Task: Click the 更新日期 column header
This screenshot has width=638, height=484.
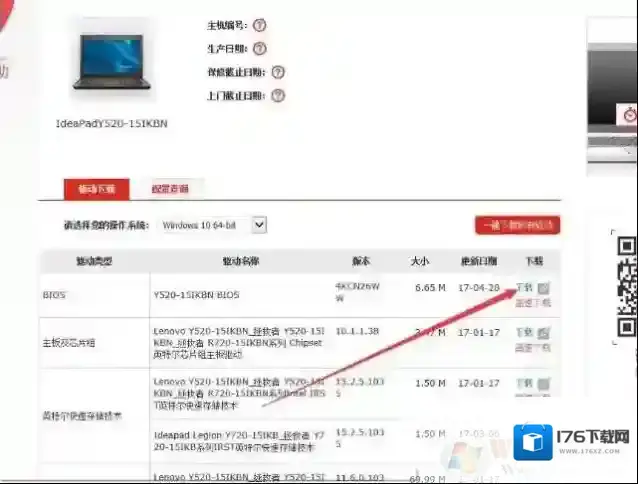Action: 478,261
